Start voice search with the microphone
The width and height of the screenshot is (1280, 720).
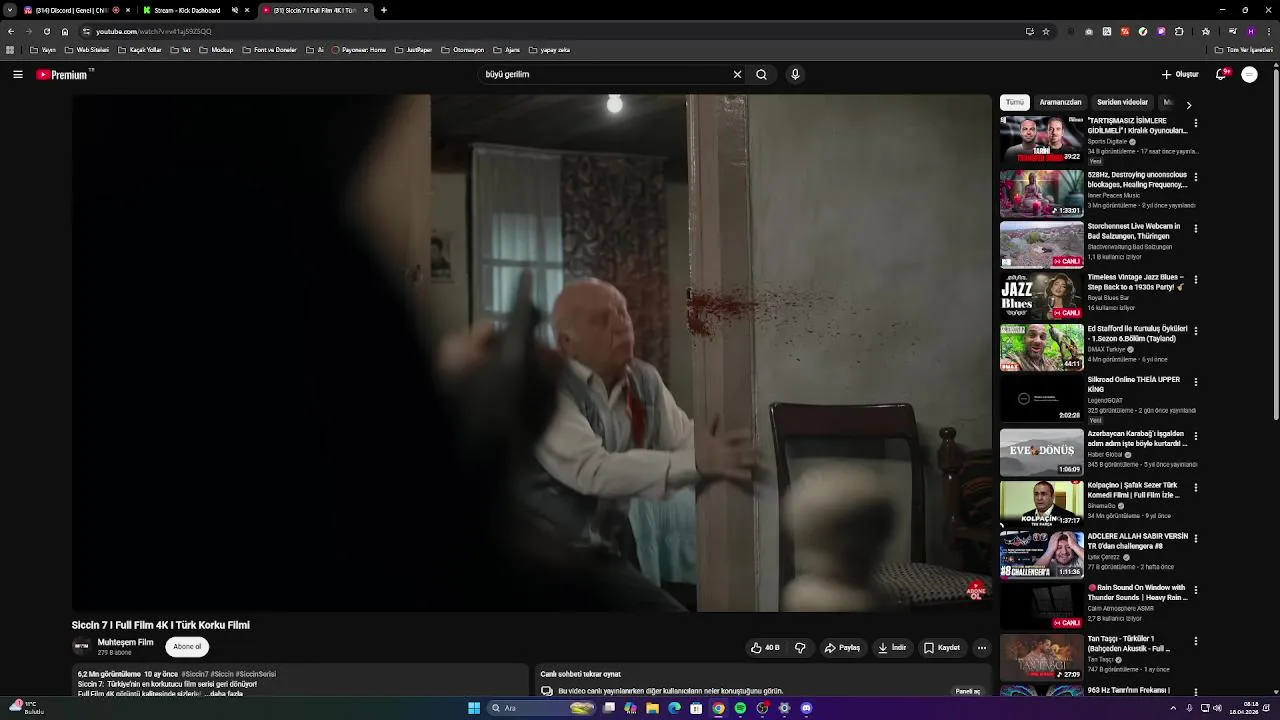[x=795, y=75]
